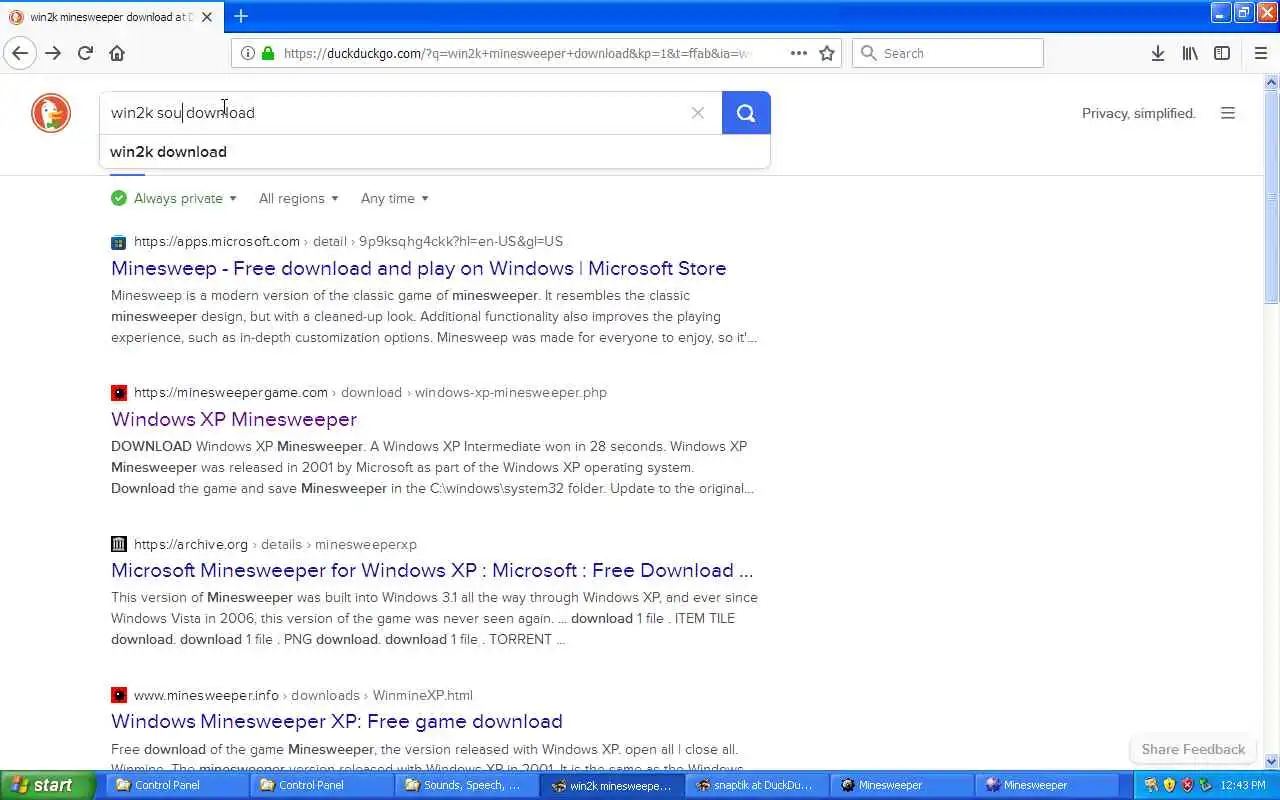Image resolution: width=1280 pixels, height=800 pixels.
Task: Toggle the sidebars view icon
Action: 1222,53
